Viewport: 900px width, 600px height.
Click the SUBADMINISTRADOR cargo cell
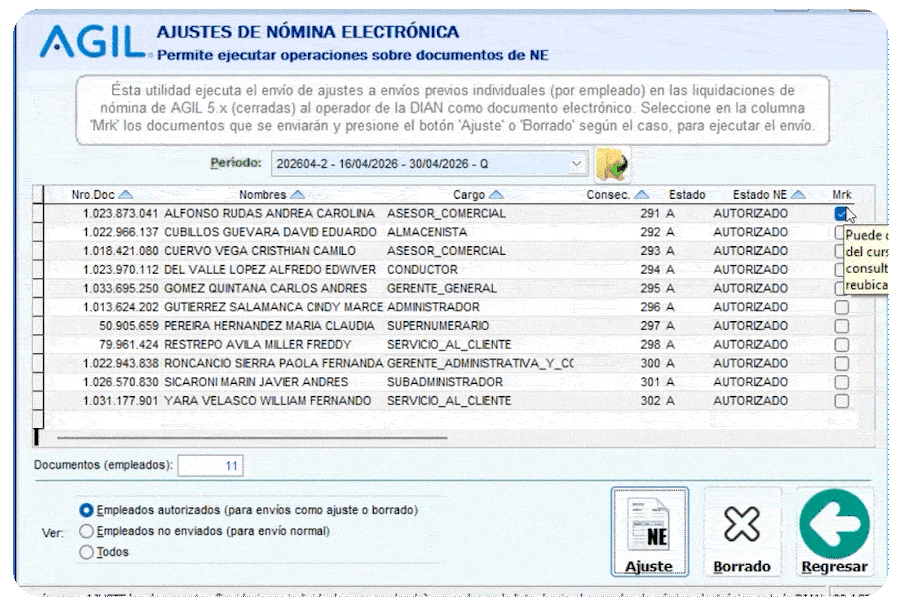coord(445,382)
